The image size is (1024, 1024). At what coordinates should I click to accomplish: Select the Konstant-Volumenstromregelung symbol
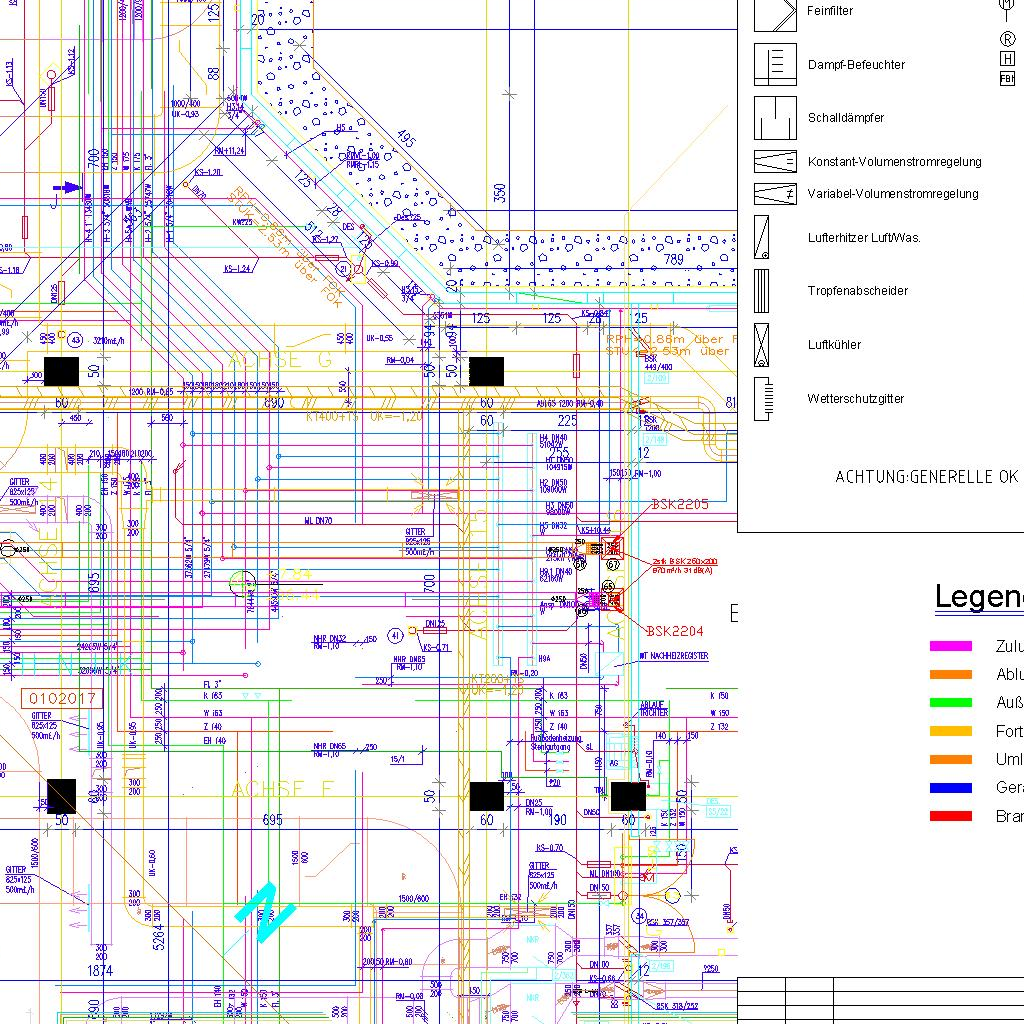pyautogui.click(x=774, y=162)
